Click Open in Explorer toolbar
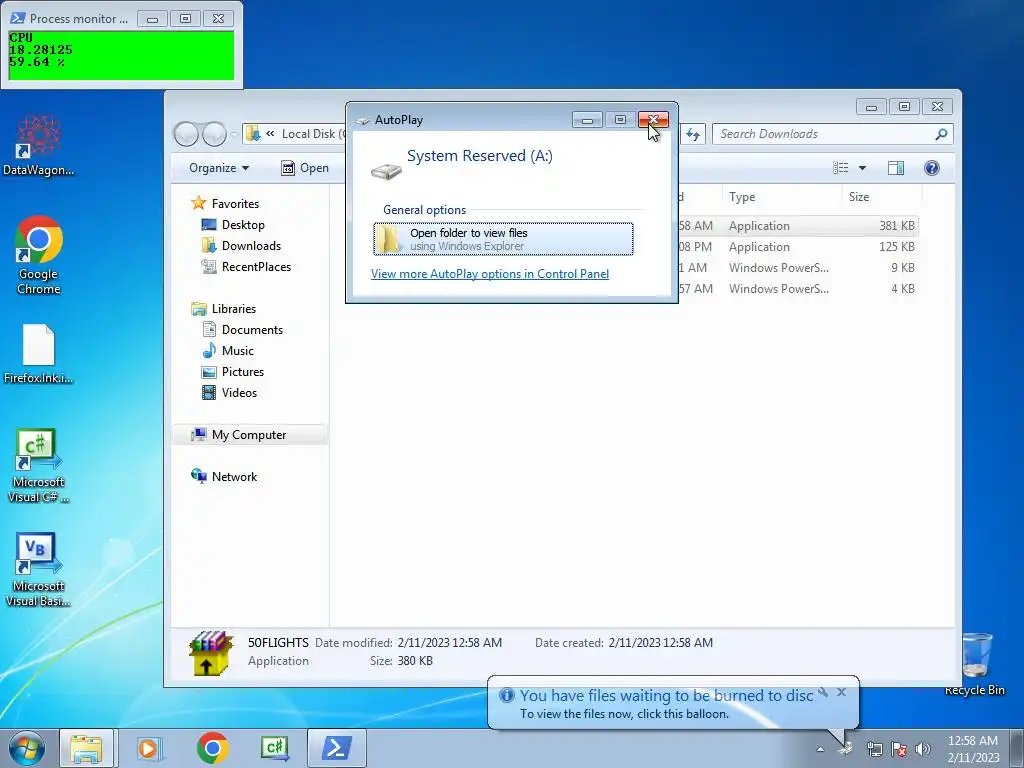 305,168
